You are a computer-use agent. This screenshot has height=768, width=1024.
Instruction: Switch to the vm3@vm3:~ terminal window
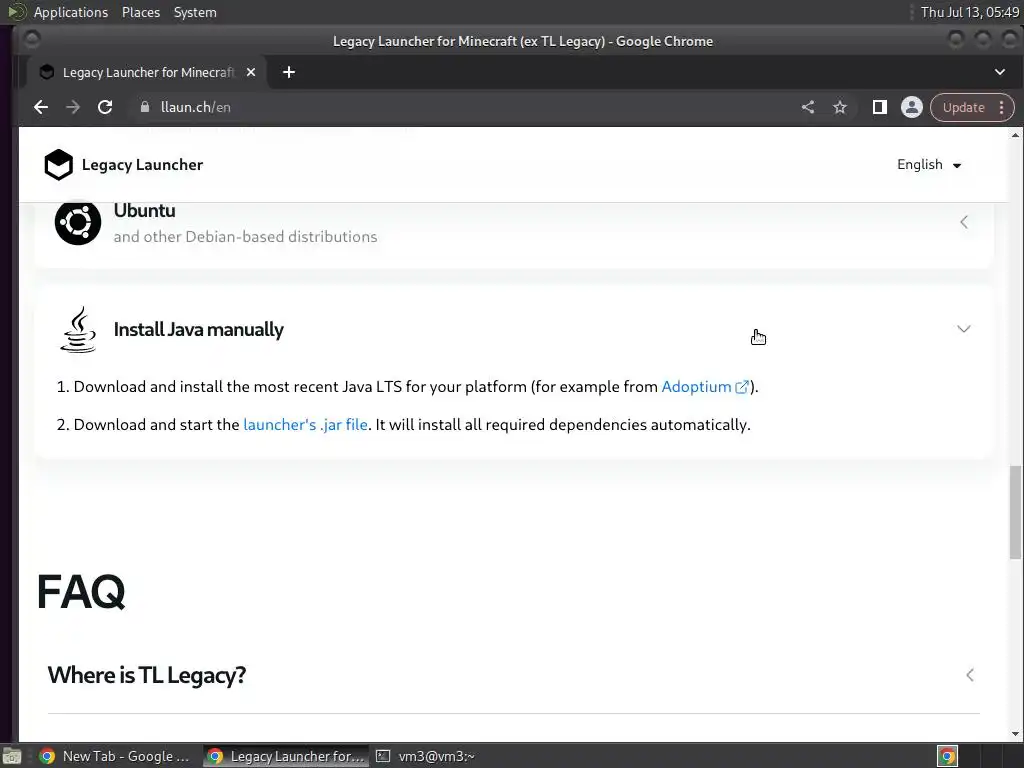426,756
